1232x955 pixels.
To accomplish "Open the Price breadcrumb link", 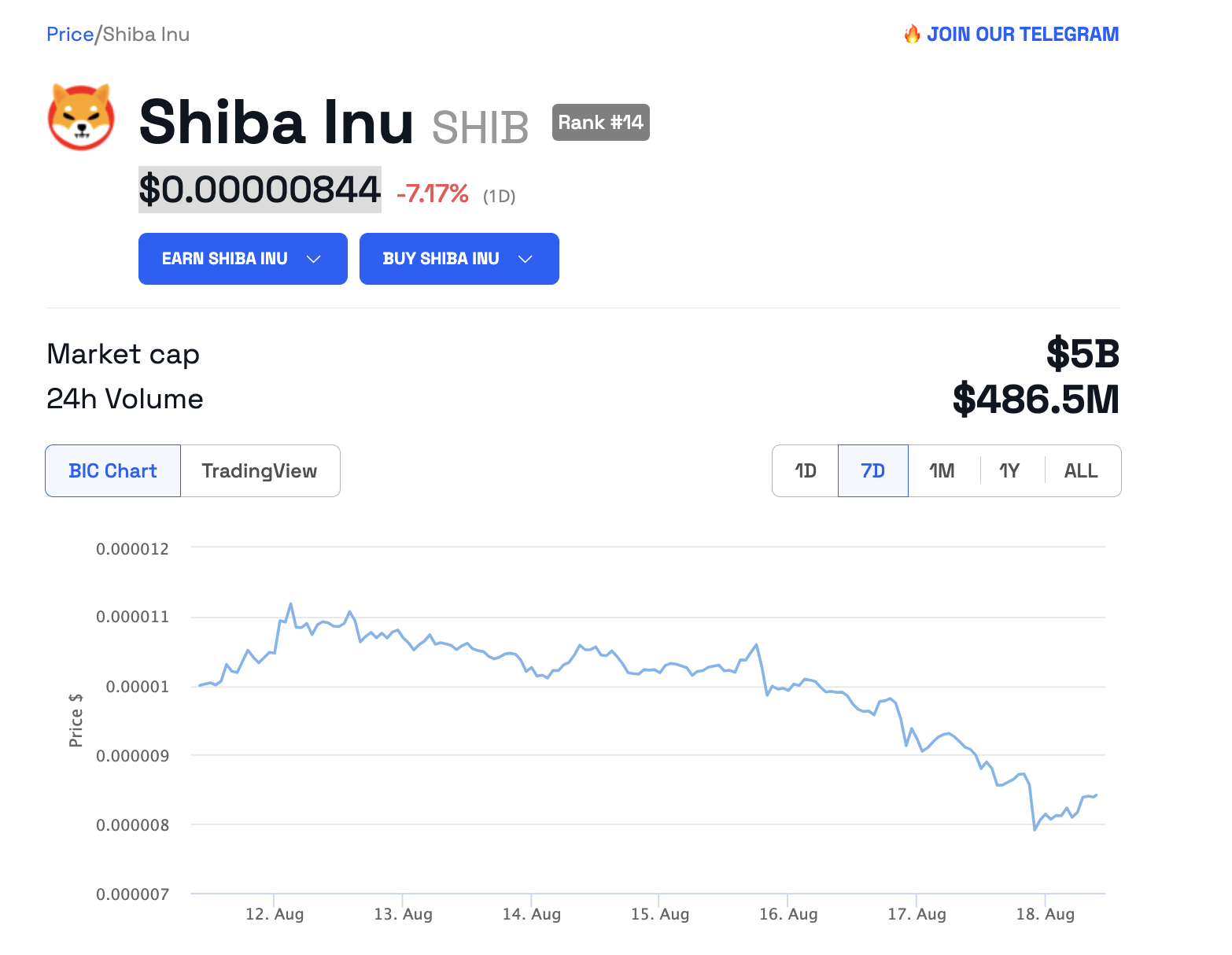I will tap(70, 35).
